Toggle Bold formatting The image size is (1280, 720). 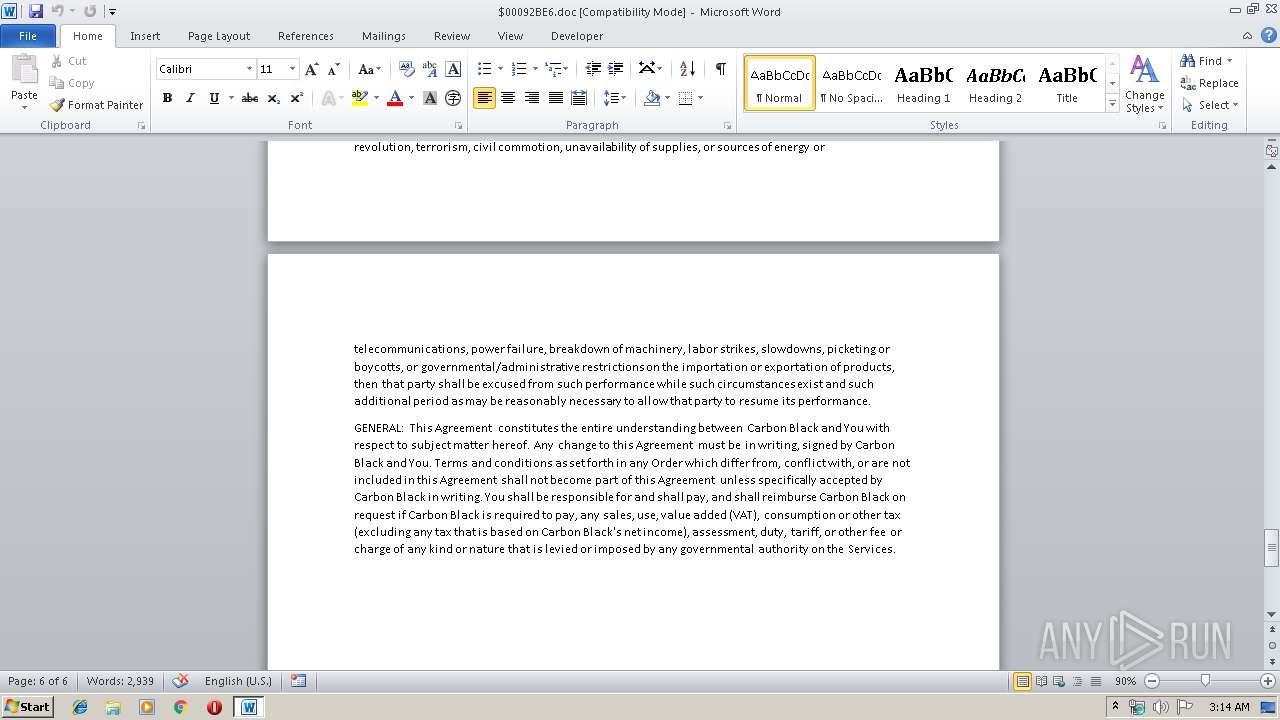pos(167,98)
